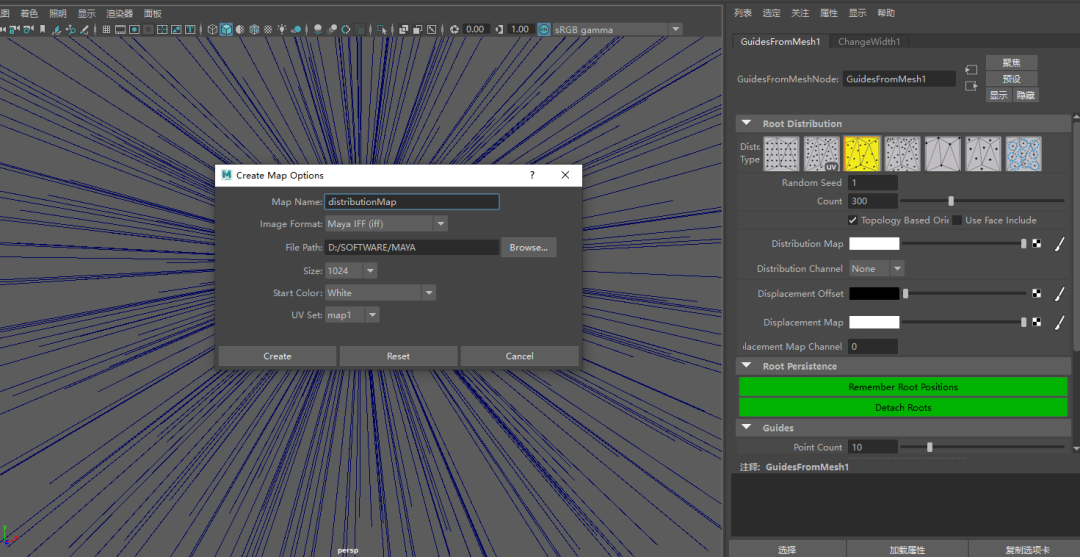
Task: Open the Image Format dropdown
Action: click(386, 224)
